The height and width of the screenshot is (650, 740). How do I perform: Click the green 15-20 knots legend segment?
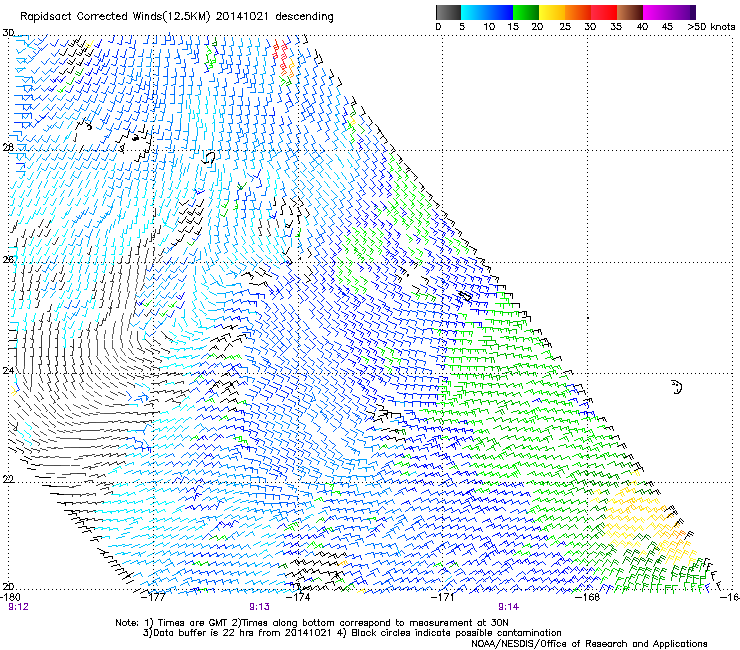tap(526, 12)
